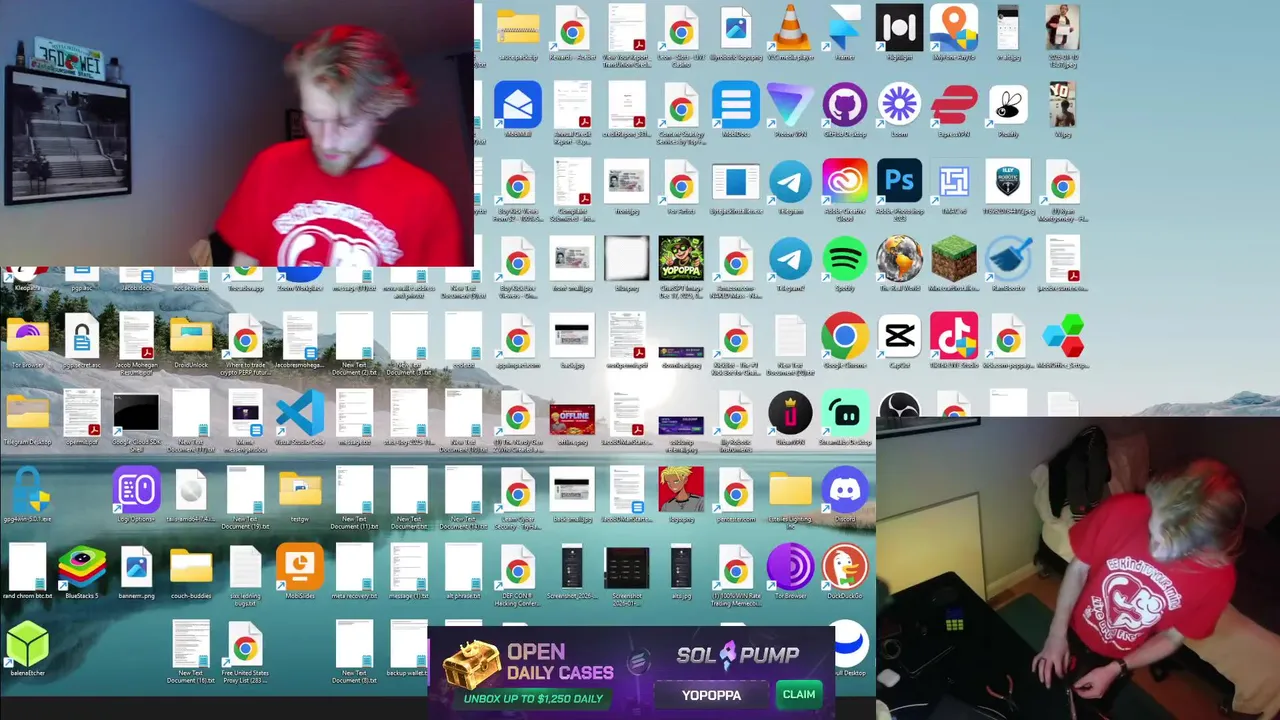Launch the MobiDocs shortcut

tap(736, 105)
